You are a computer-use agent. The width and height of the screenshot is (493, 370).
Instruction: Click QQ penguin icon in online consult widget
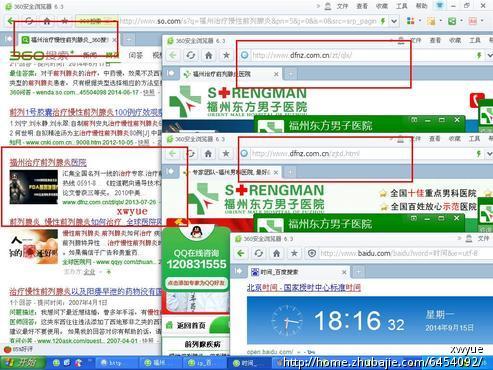[x=196, y=232]
